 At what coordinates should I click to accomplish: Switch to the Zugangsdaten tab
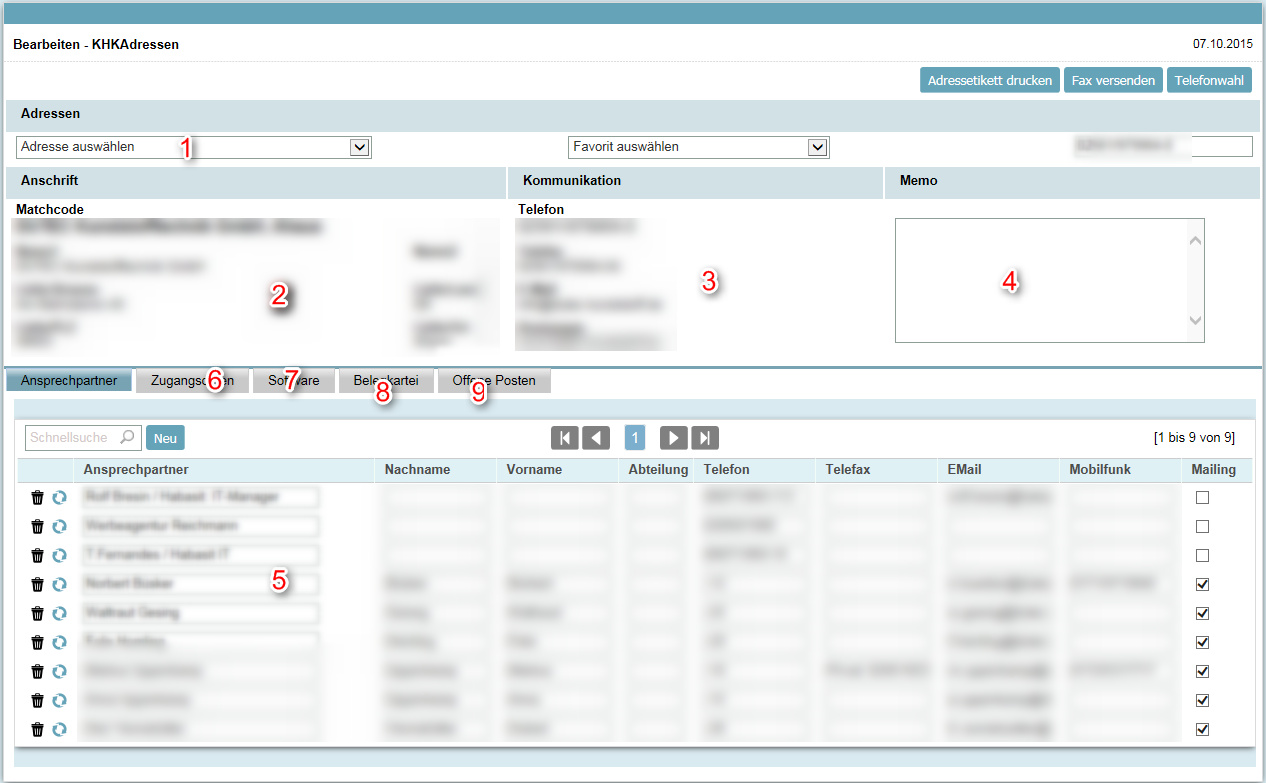(x=192, y=381)
